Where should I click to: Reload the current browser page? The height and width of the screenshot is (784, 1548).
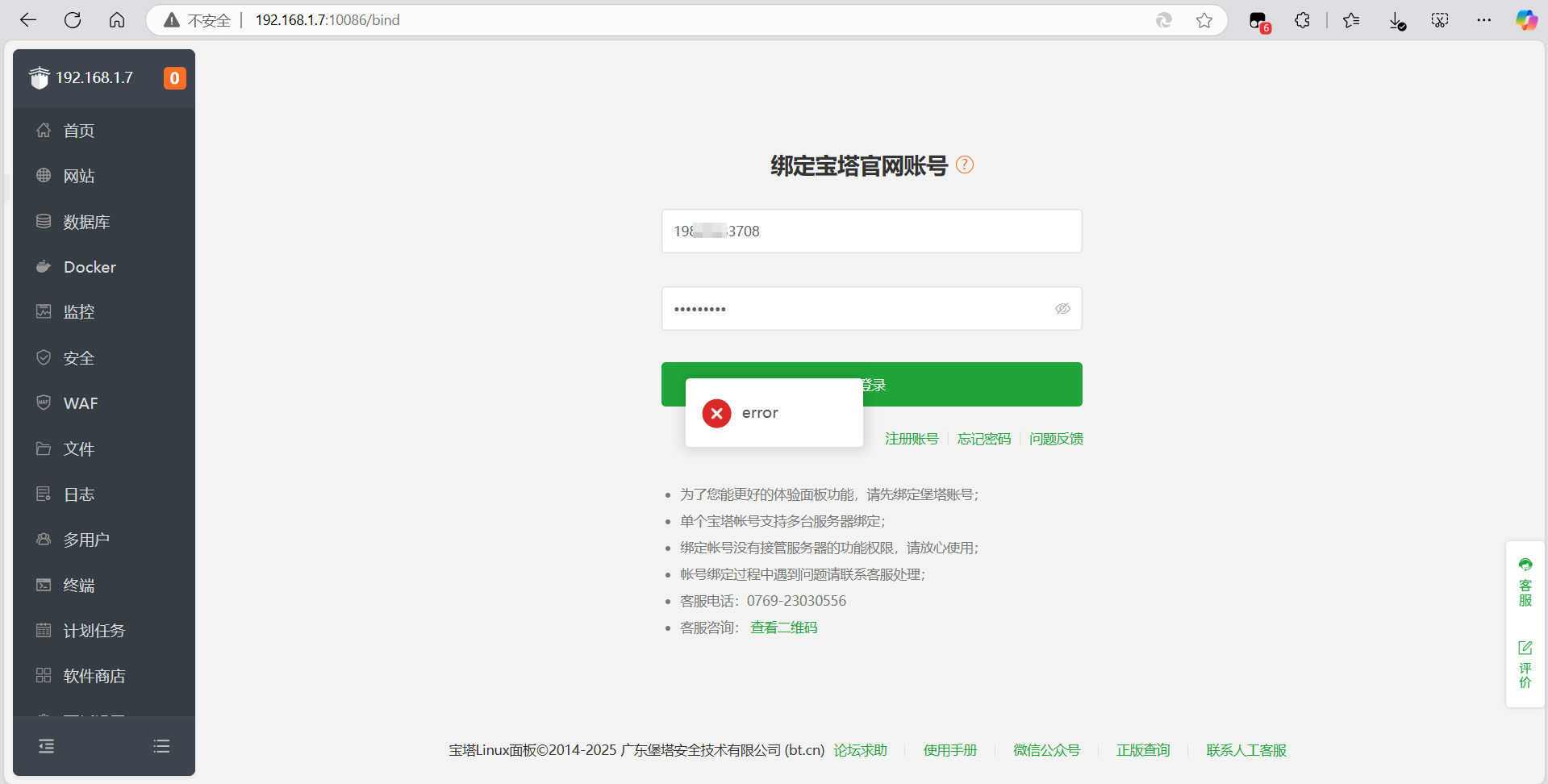point(73,20)
